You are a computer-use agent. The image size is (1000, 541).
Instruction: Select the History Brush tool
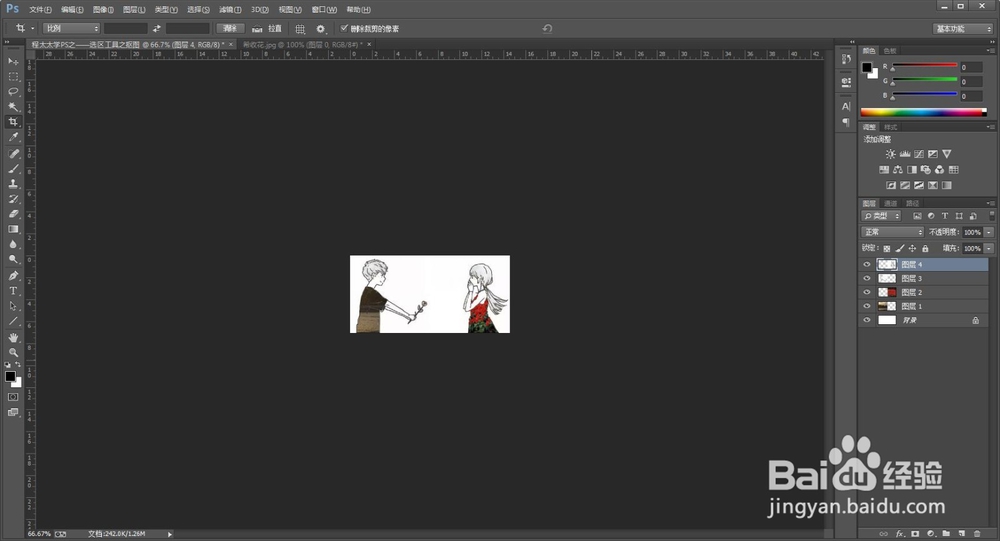(13, 199)
